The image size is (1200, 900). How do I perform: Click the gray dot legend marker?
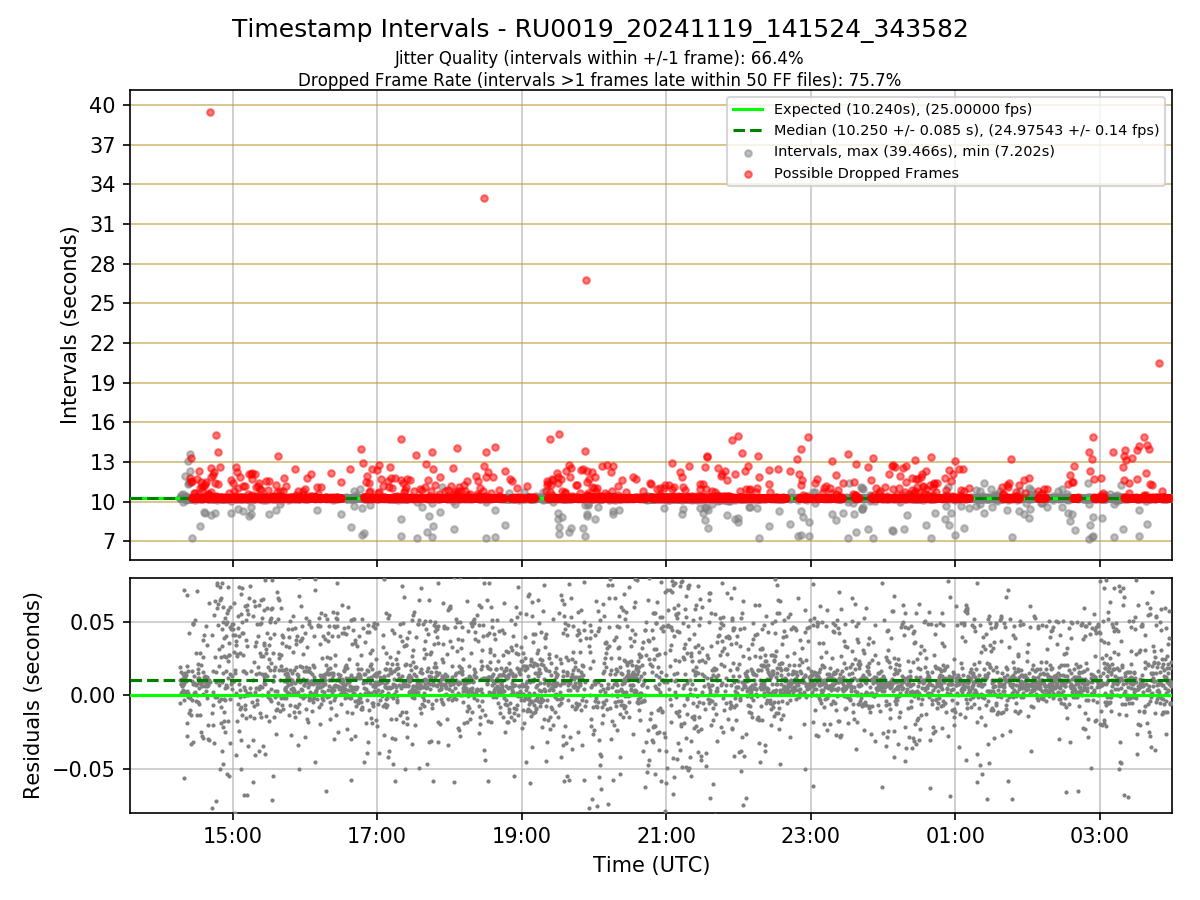(749, 152)
